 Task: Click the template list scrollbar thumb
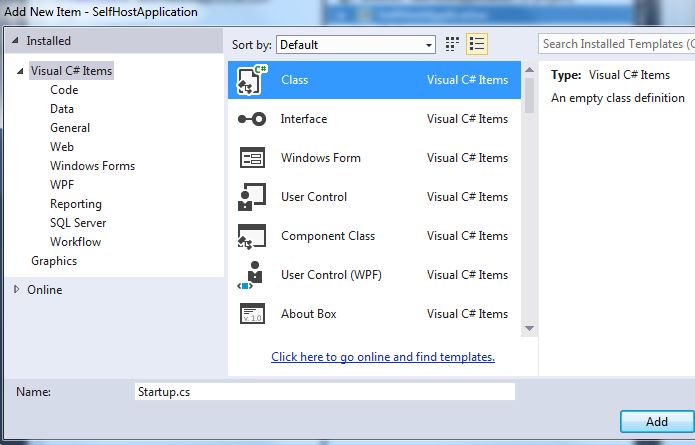[x=529, y=95]
